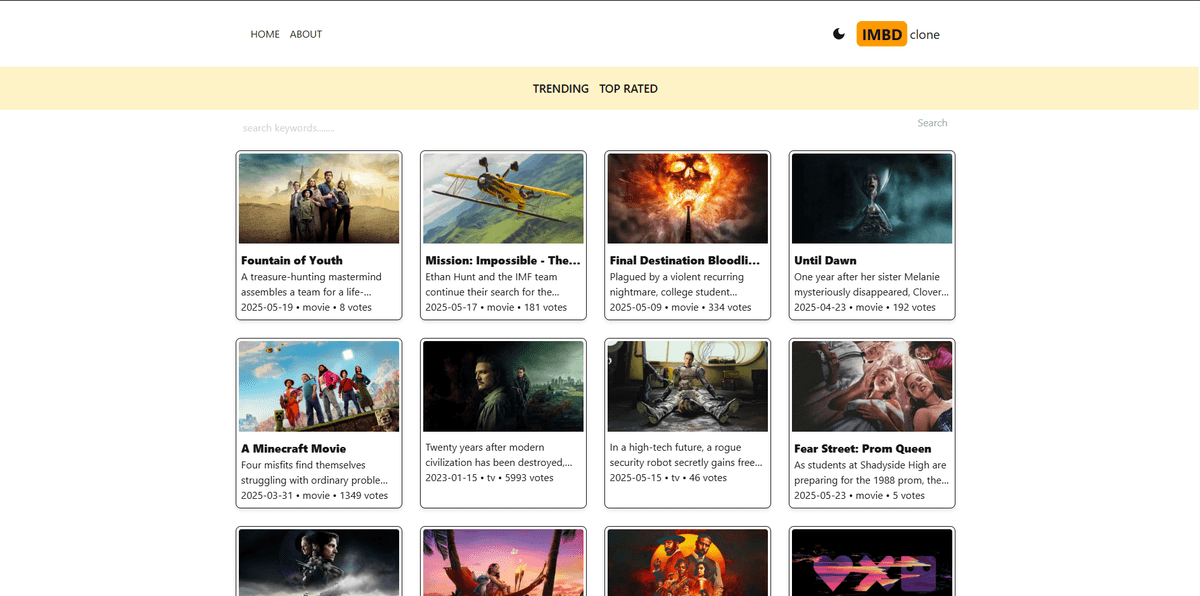Click the Search button
This screenshot has width=1200, height=596.
pyautogui.click(x=932, y=123)
